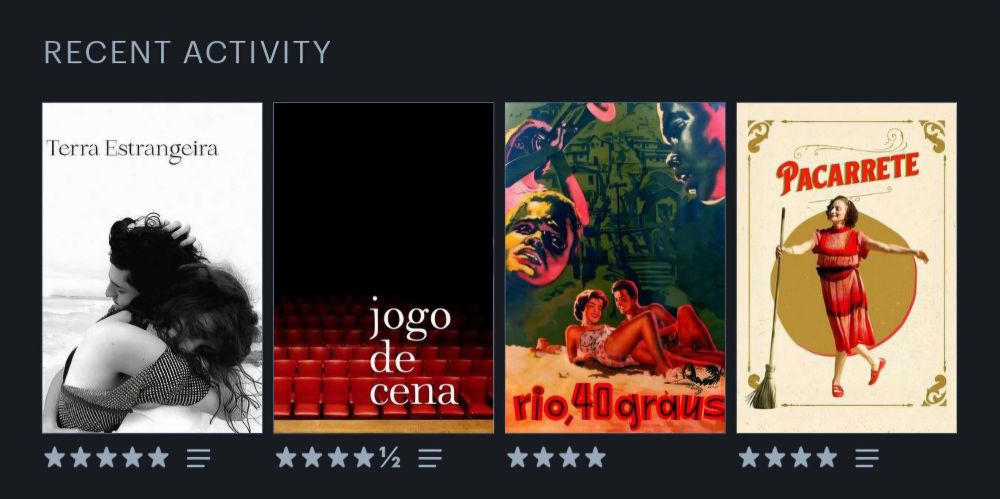Click the broom on the Pacarrete poster
This screenshot has height=499, width=1000.
768,309
